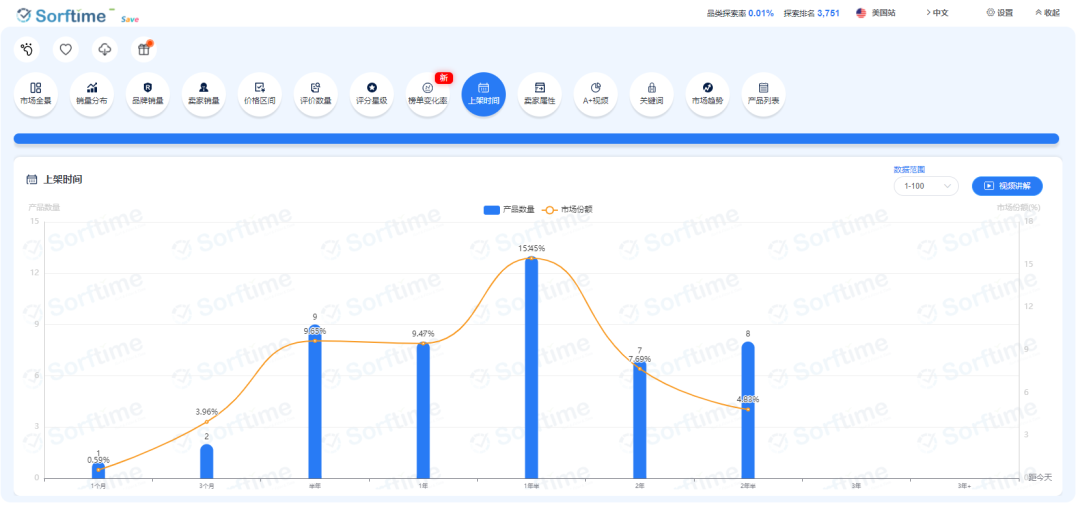
Task: Click the heart favorites icon
Action: point(66,50)
